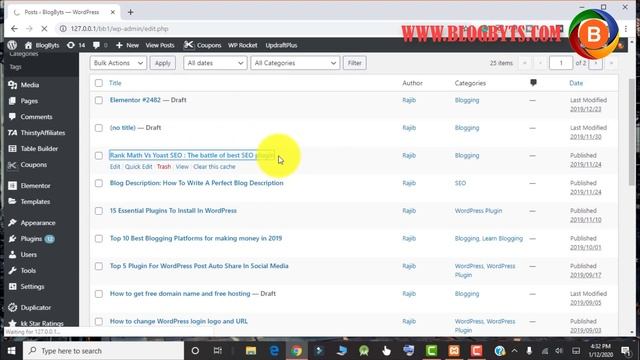640x360 pixels.
Task: Sort posts by Title column
Action: tap(115, 83)
